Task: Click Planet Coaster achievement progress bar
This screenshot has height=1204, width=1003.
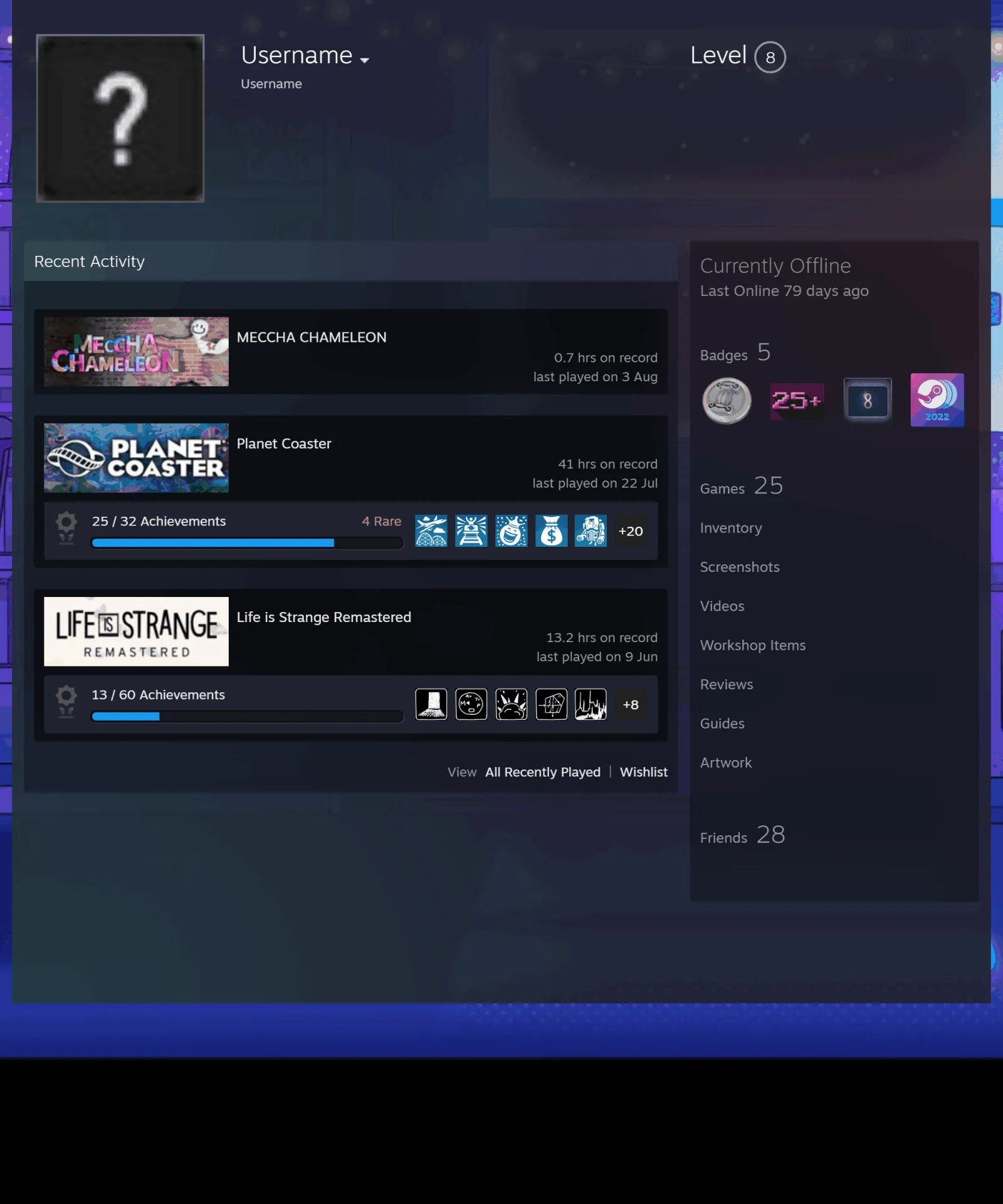Action: tap(247, 543)
